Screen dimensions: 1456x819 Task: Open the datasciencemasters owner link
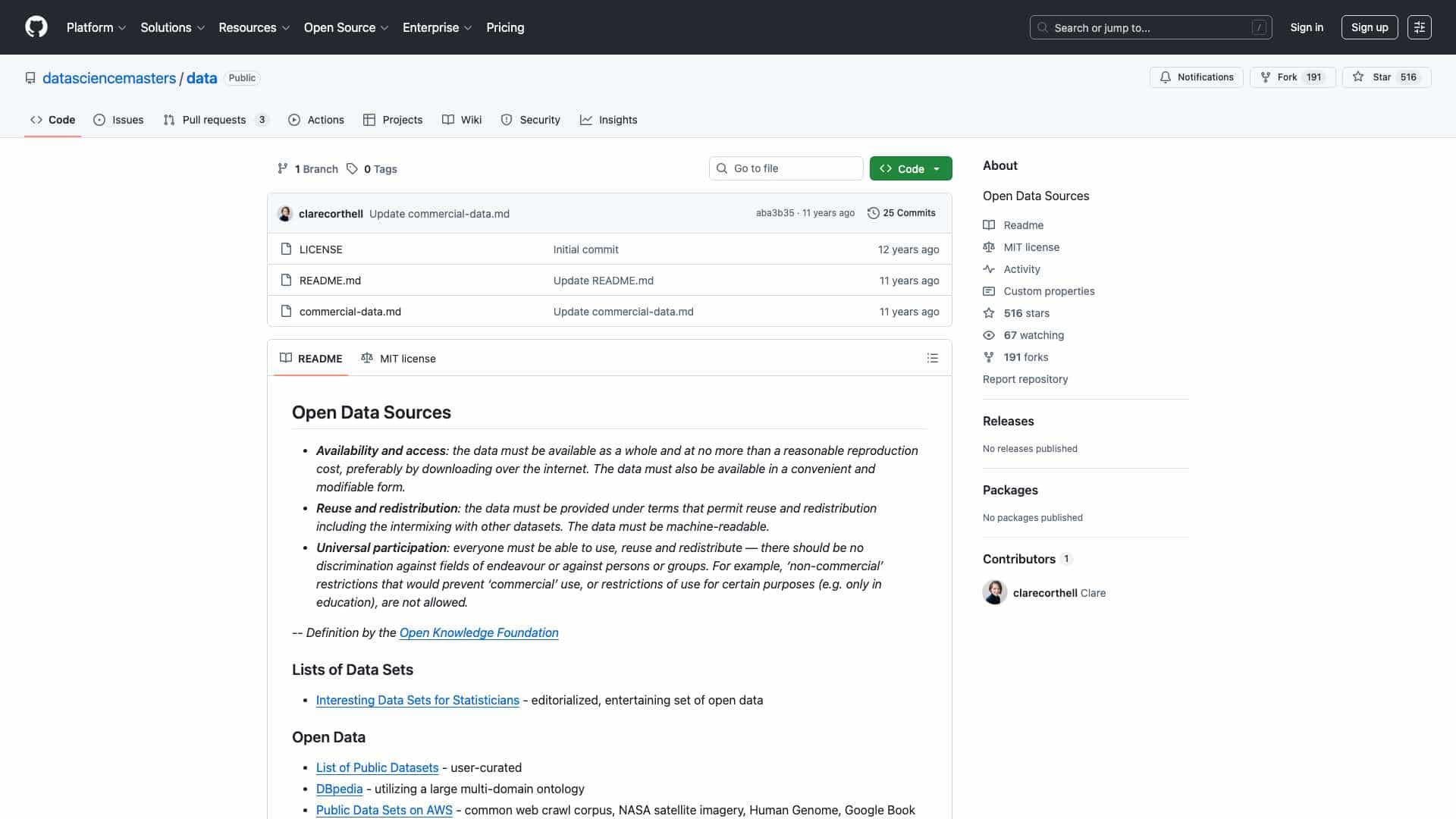click(109, 78)
